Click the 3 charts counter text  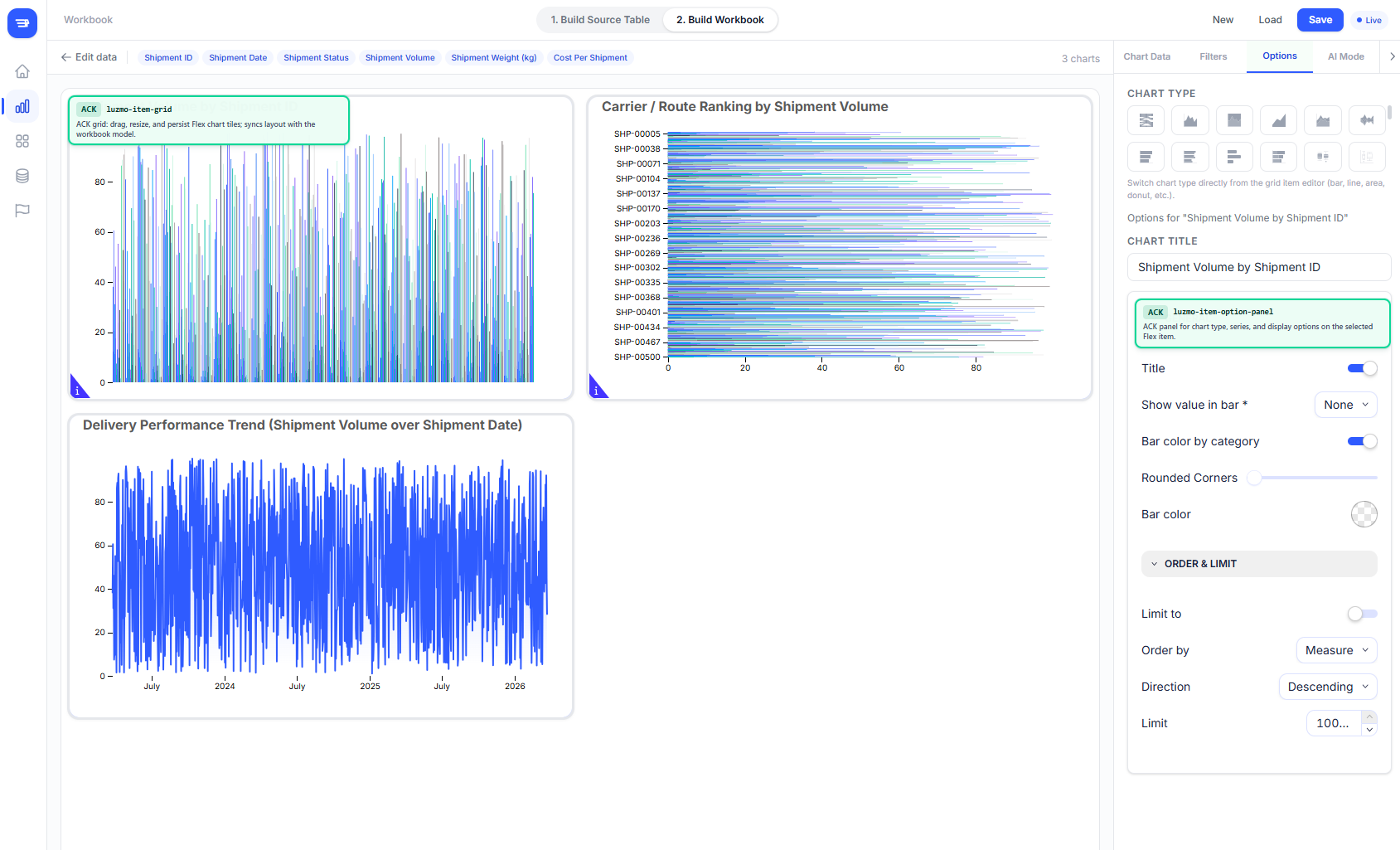[1080, 58]
